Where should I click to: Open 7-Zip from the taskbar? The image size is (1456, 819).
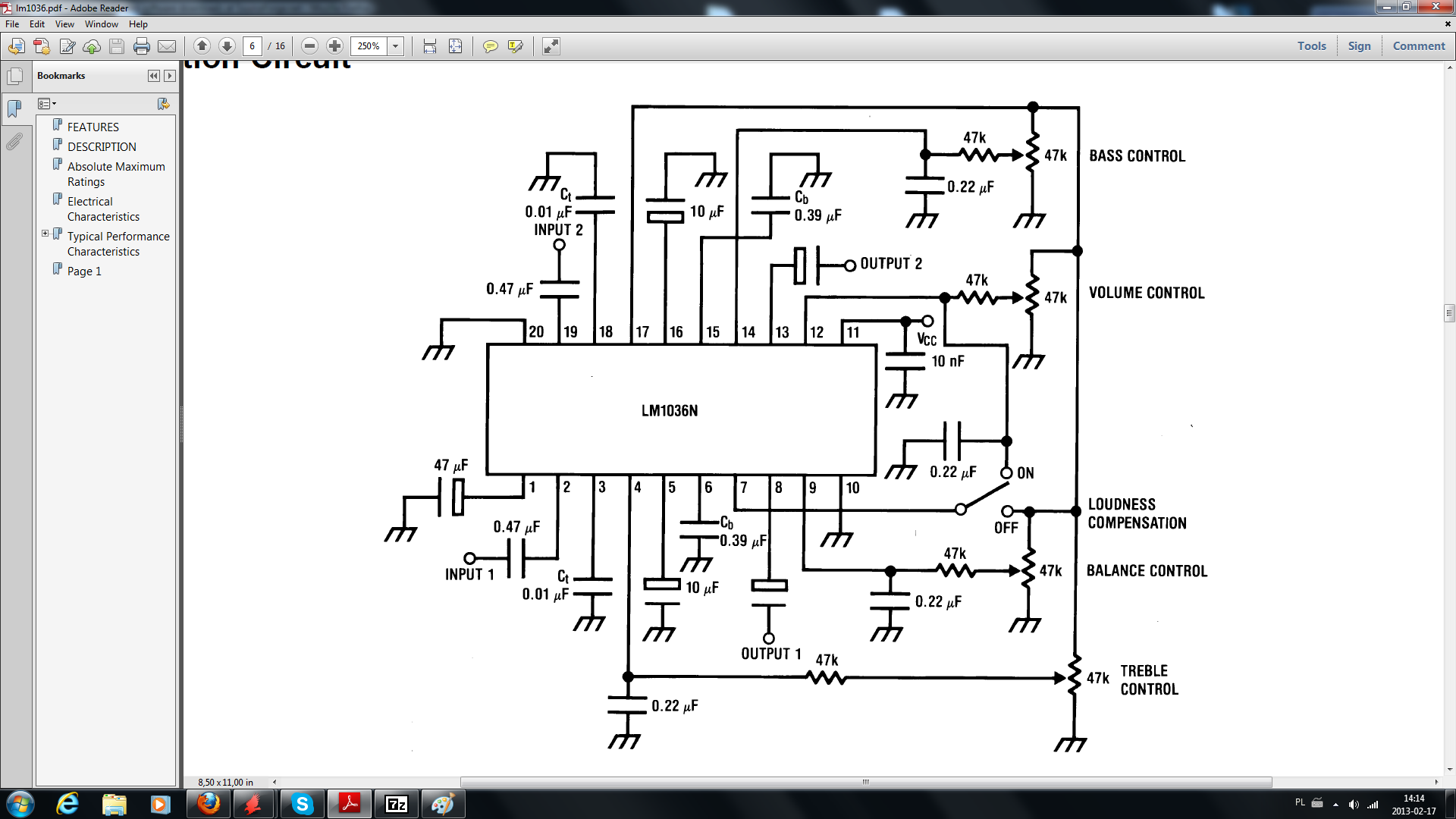[397, 804]
